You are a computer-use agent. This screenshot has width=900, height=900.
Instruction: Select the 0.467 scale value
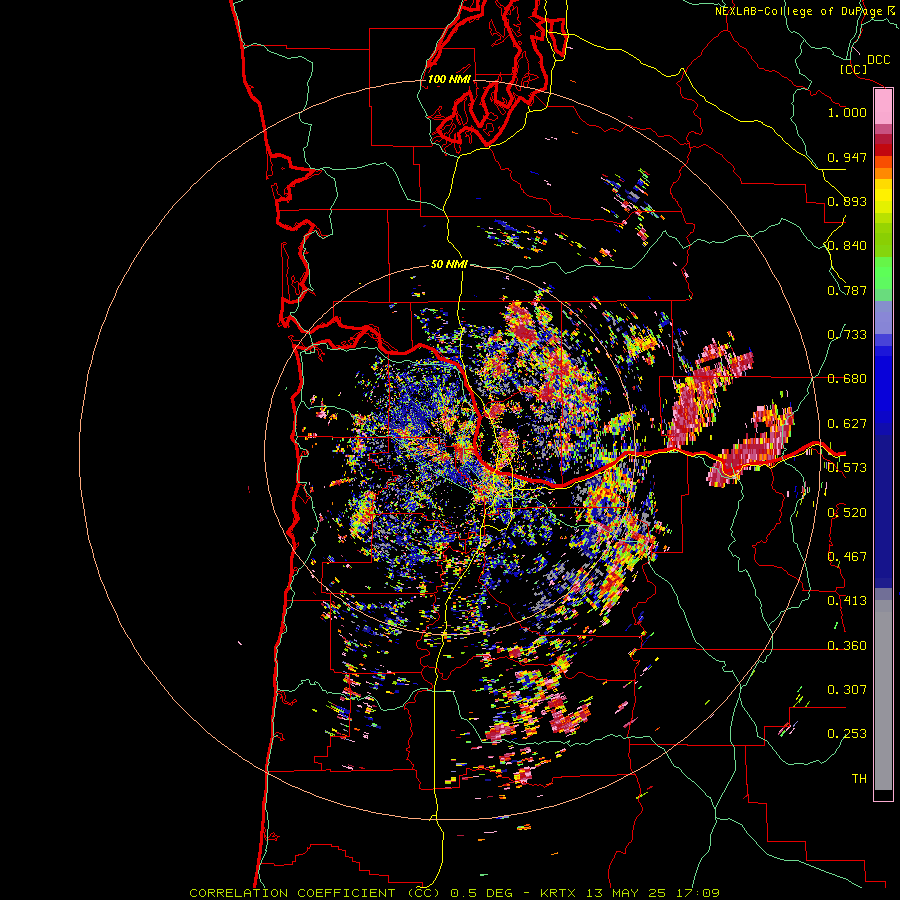[847, 557]
